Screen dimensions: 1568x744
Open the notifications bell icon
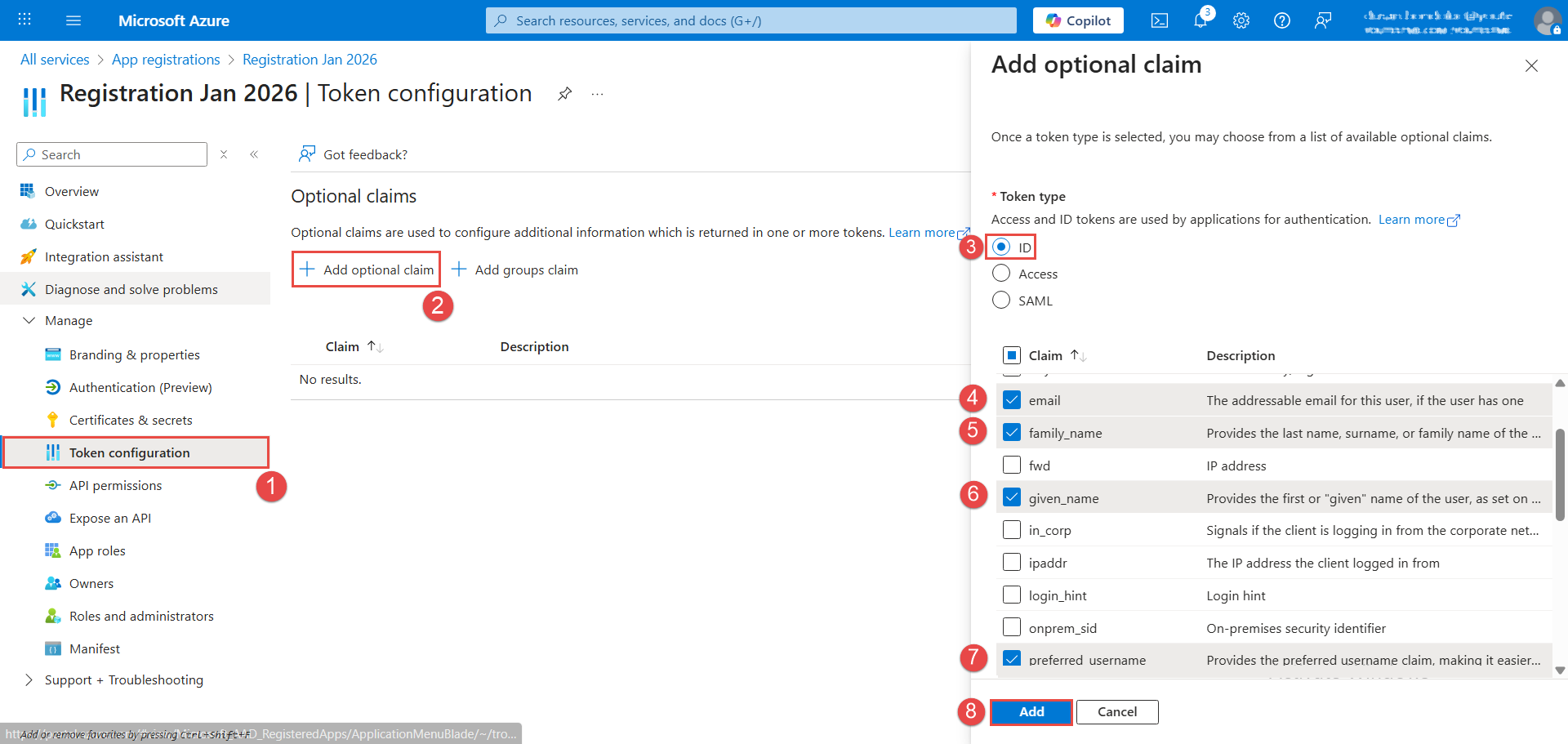(x=1200, y=20)
